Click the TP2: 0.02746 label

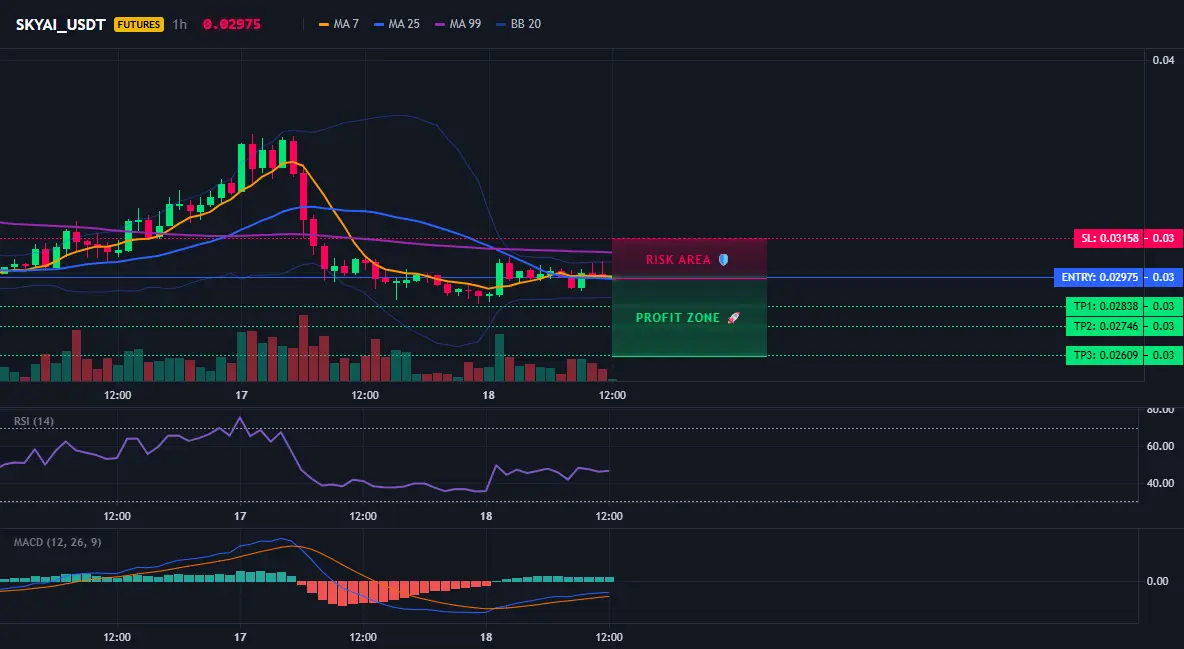(1105, 326)
